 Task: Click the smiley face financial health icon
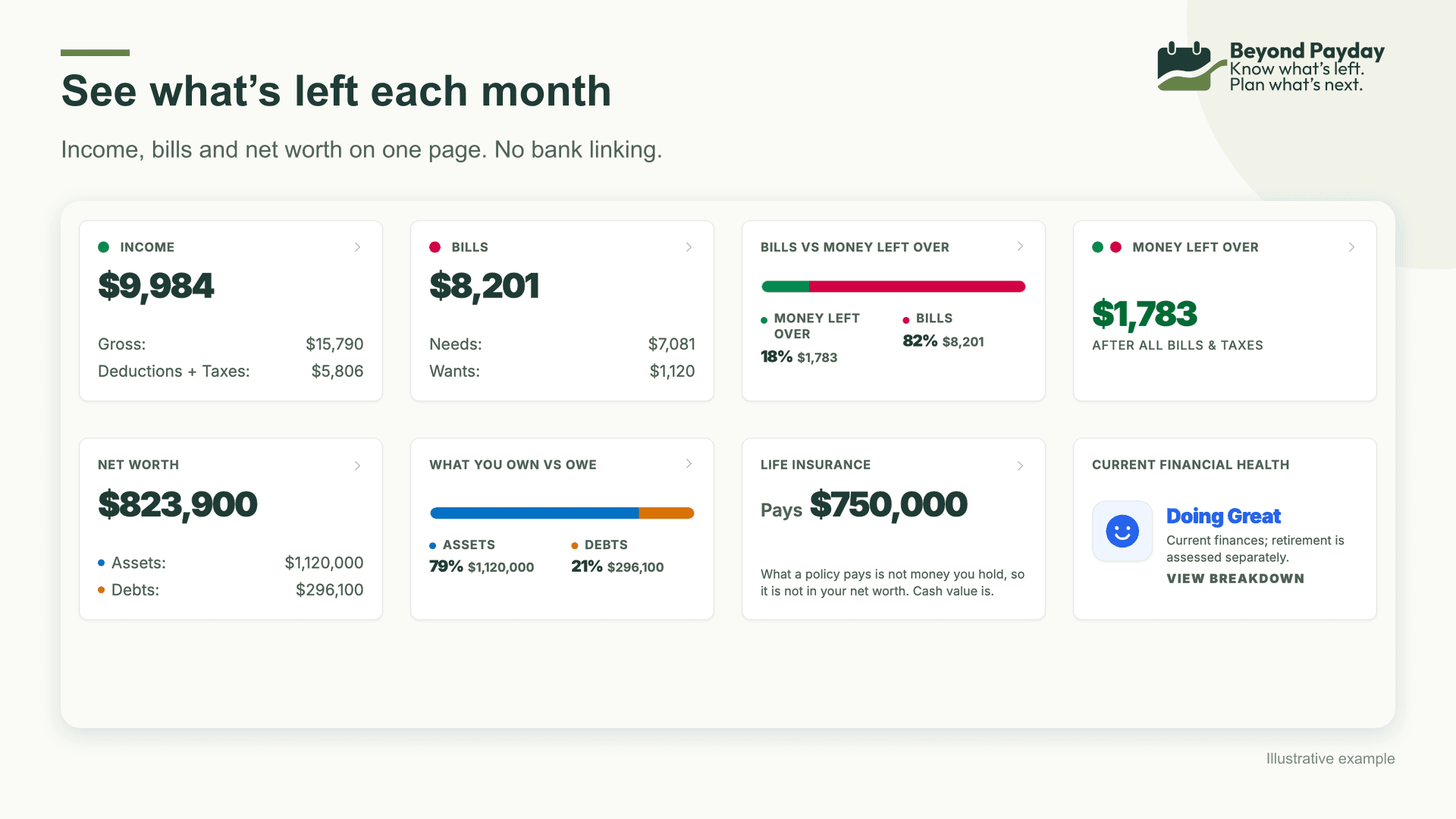[x=1122, y=531]
